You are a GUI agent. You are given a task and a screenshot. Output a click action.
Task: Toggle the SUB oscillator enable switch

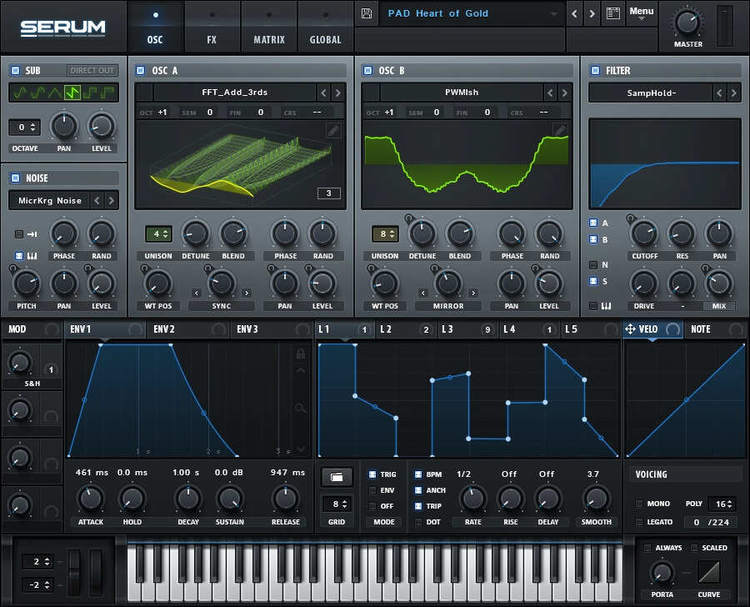[15, 70]
